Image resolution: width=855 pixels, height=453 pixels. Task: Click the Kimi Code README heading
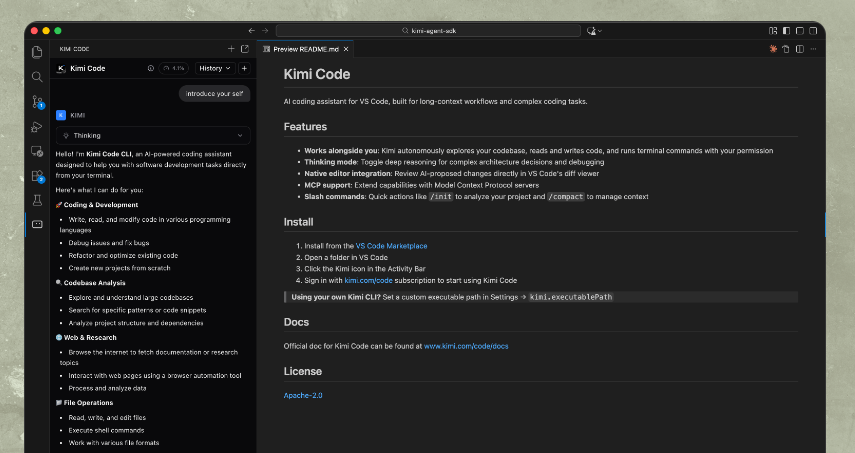[317, 74]
